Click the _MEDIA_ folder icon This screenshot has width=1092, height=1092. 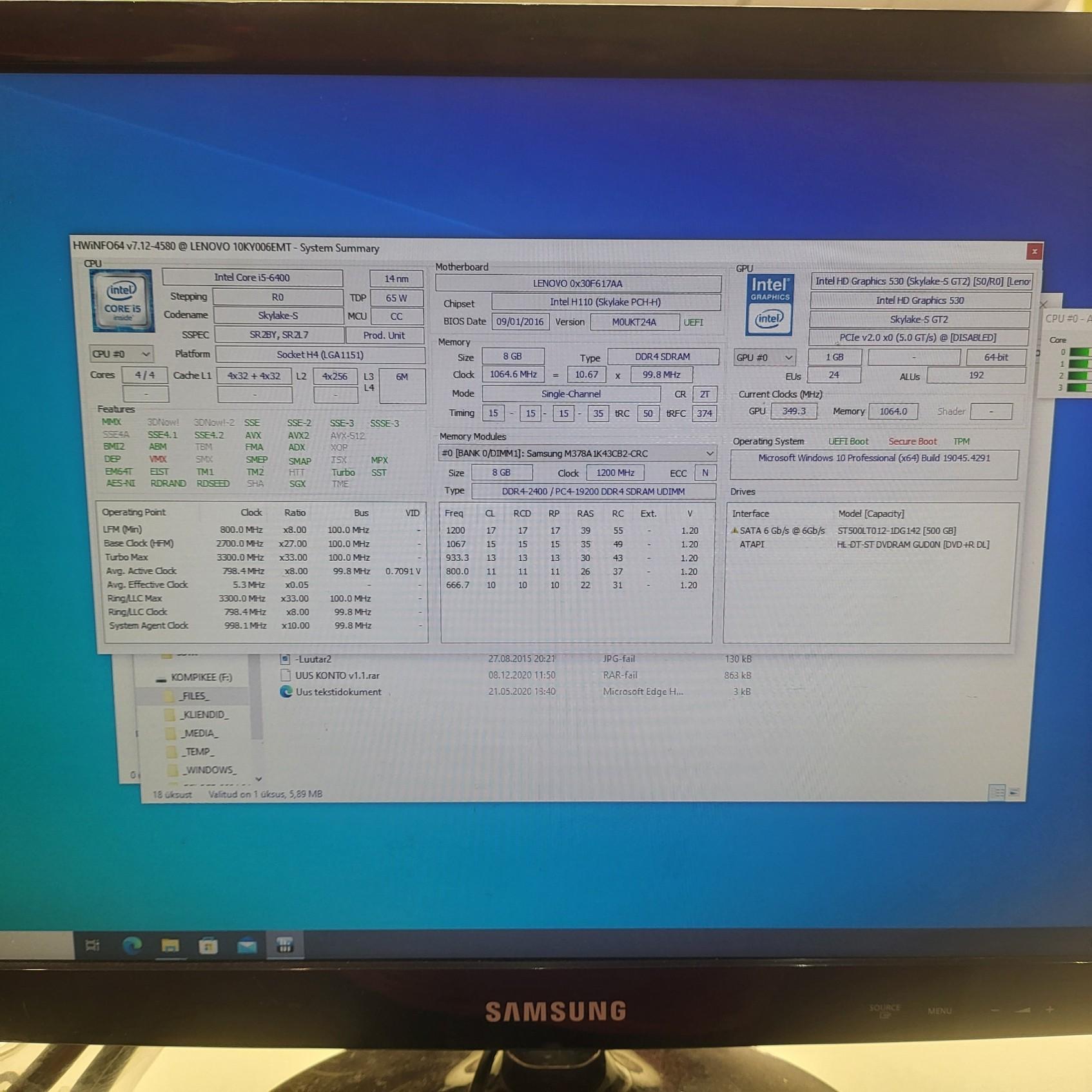point(171,734)
